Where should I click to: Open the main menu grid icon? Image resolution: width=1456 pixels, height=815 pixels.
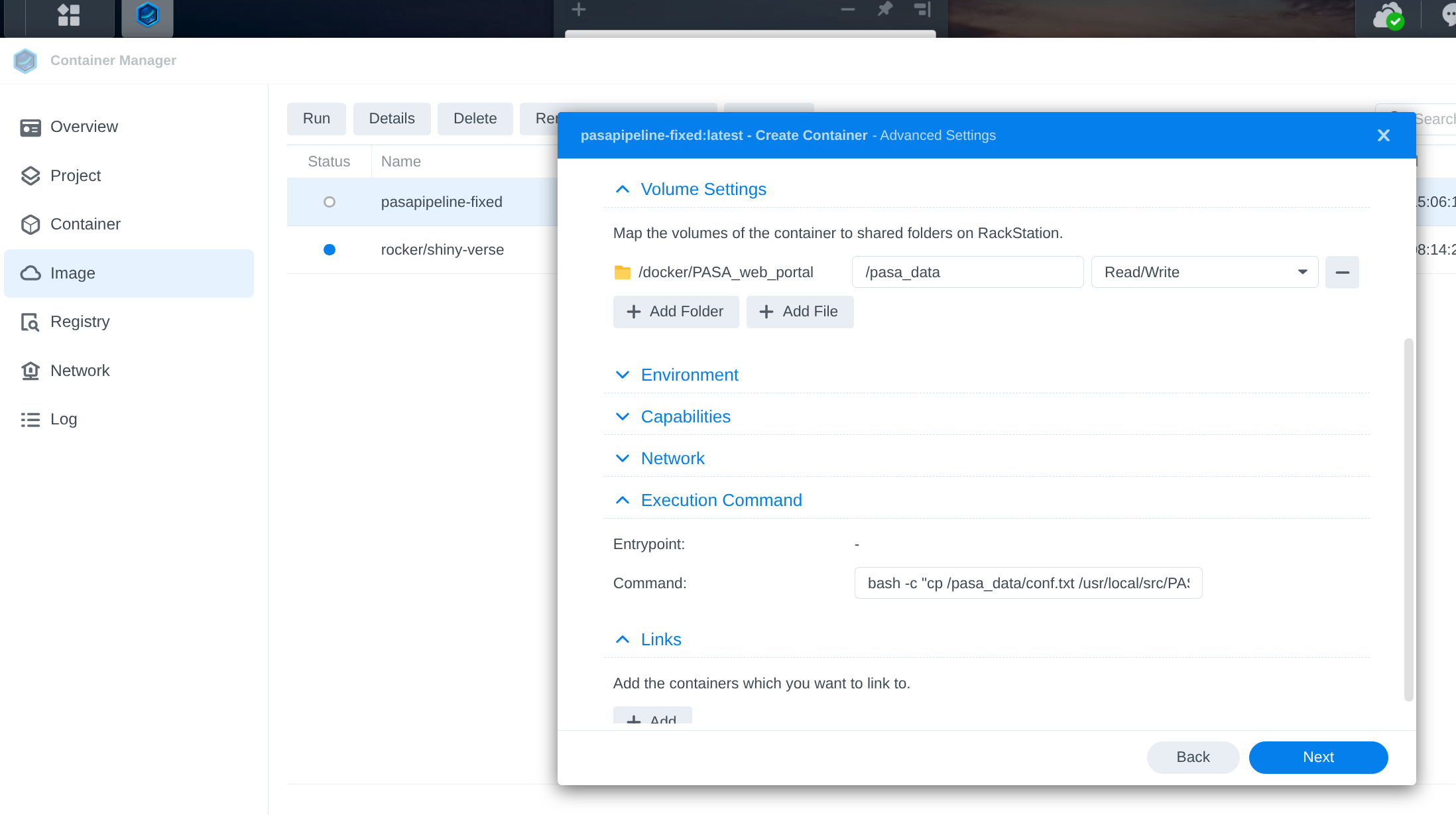tap(69, 15)
